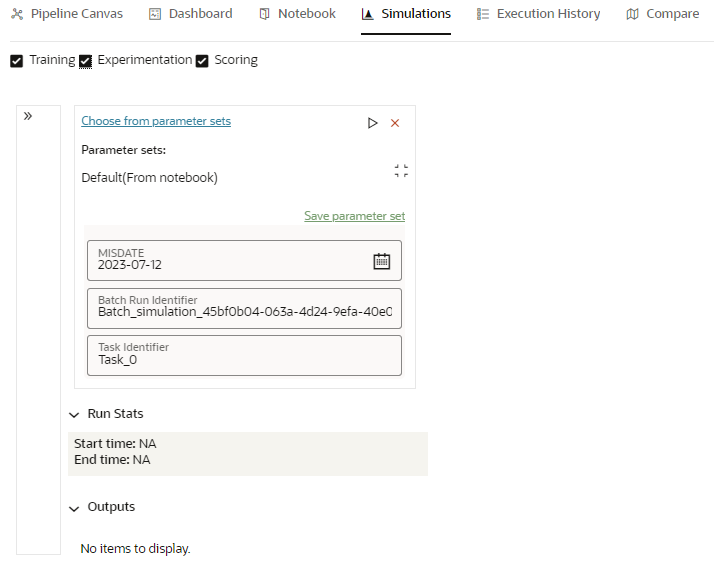Screen dimensions: 714x572
Task: Collapse the Outputs section
Action: (74, 508)
